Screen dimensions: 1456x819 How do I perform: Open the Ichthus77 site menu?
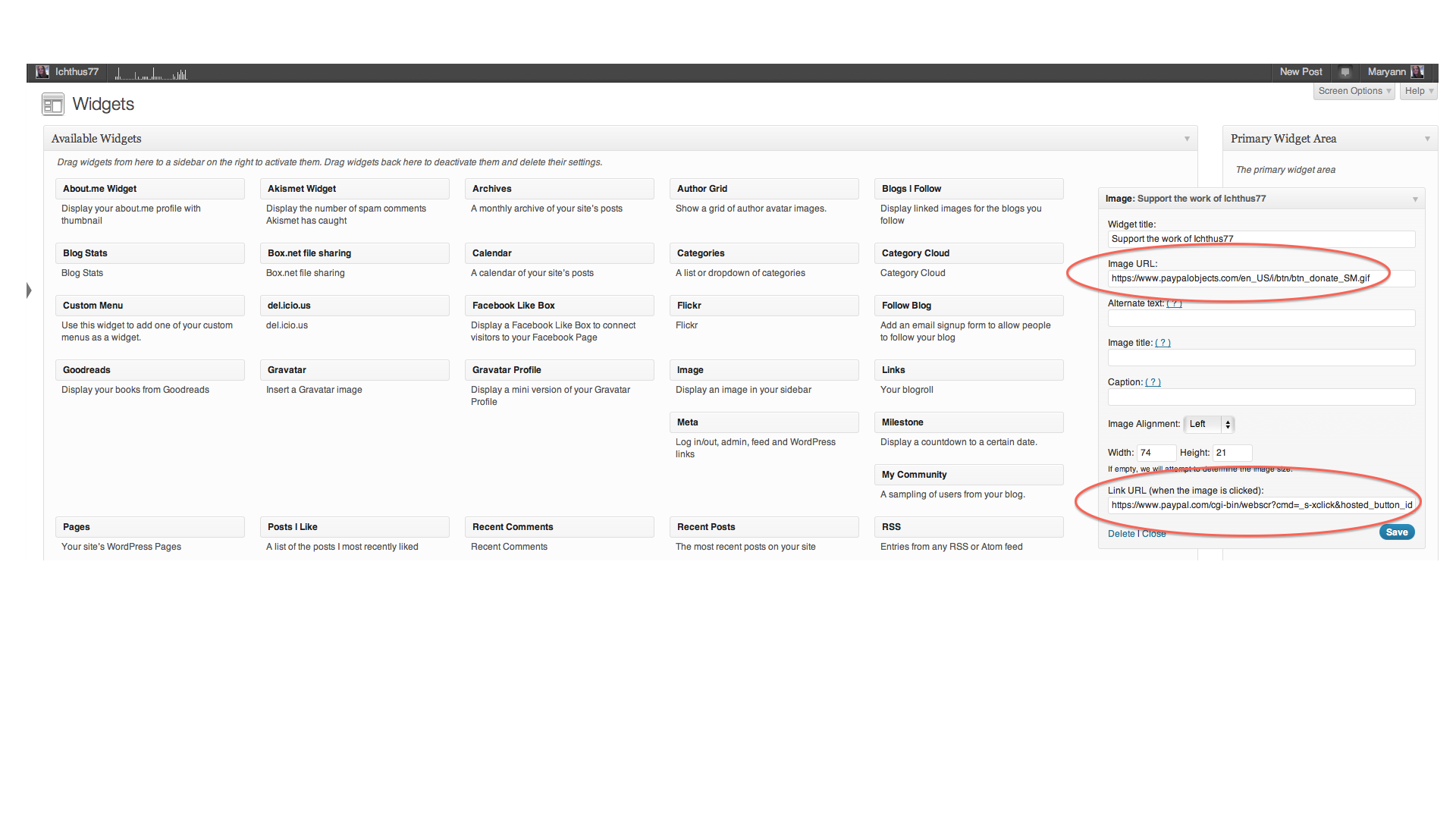pyautogui.click(x=77, y=72)
